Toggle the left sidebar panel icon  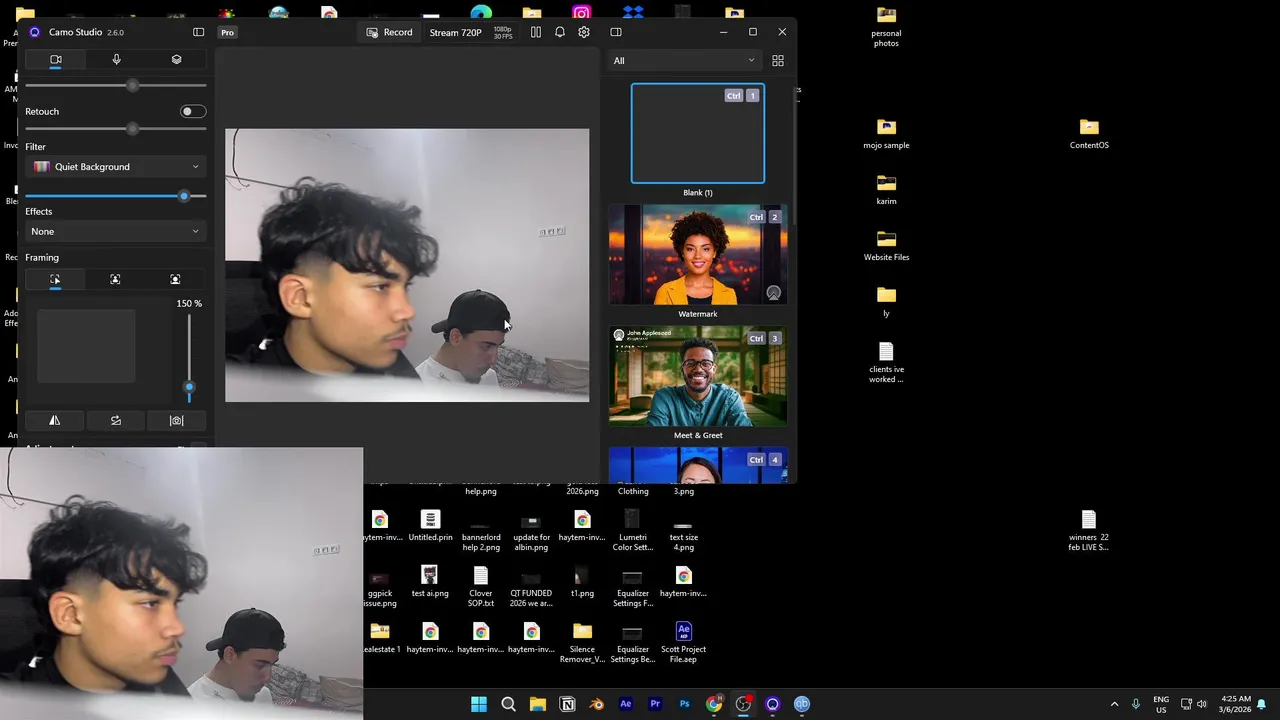[x=198, y=32]
